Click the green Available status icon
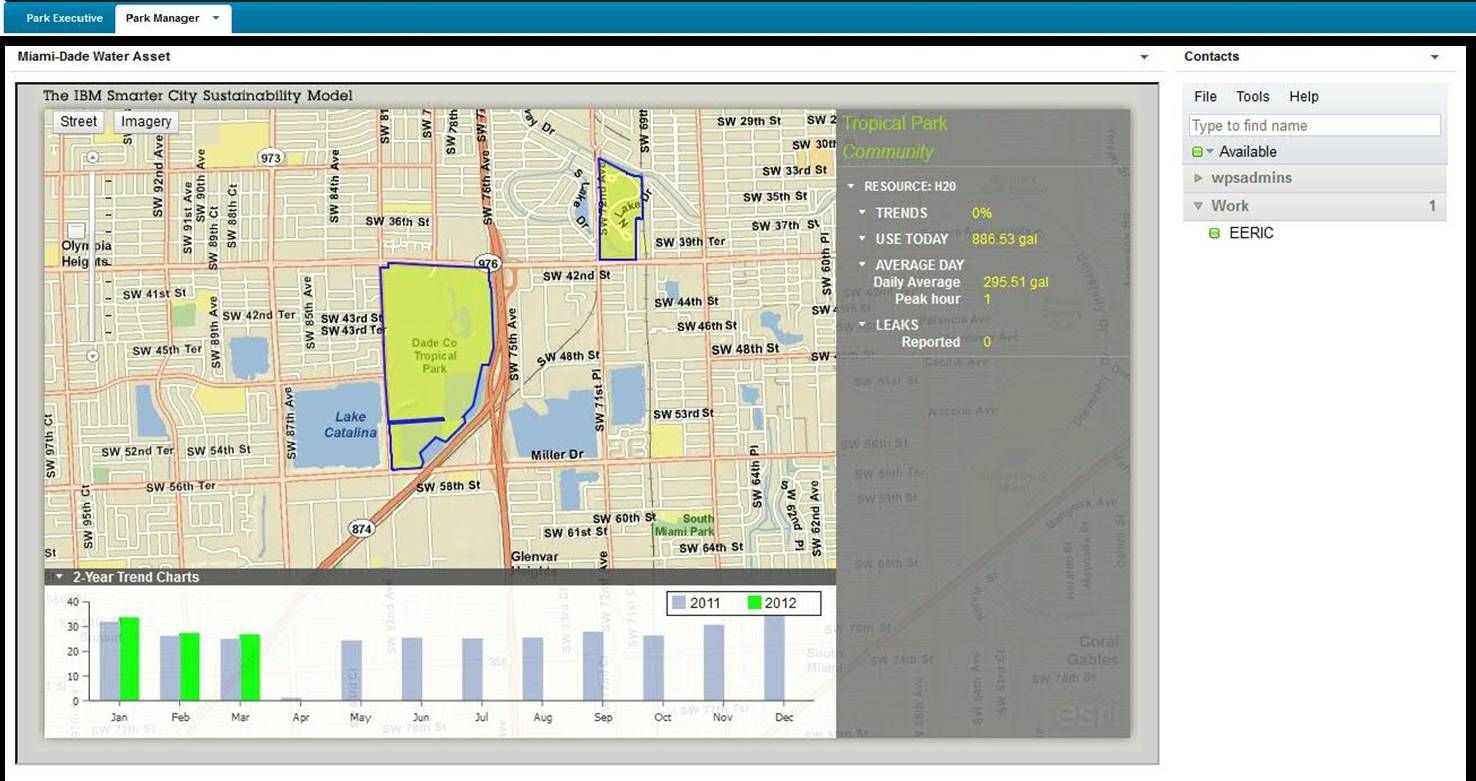 [x=1197, y=152]
